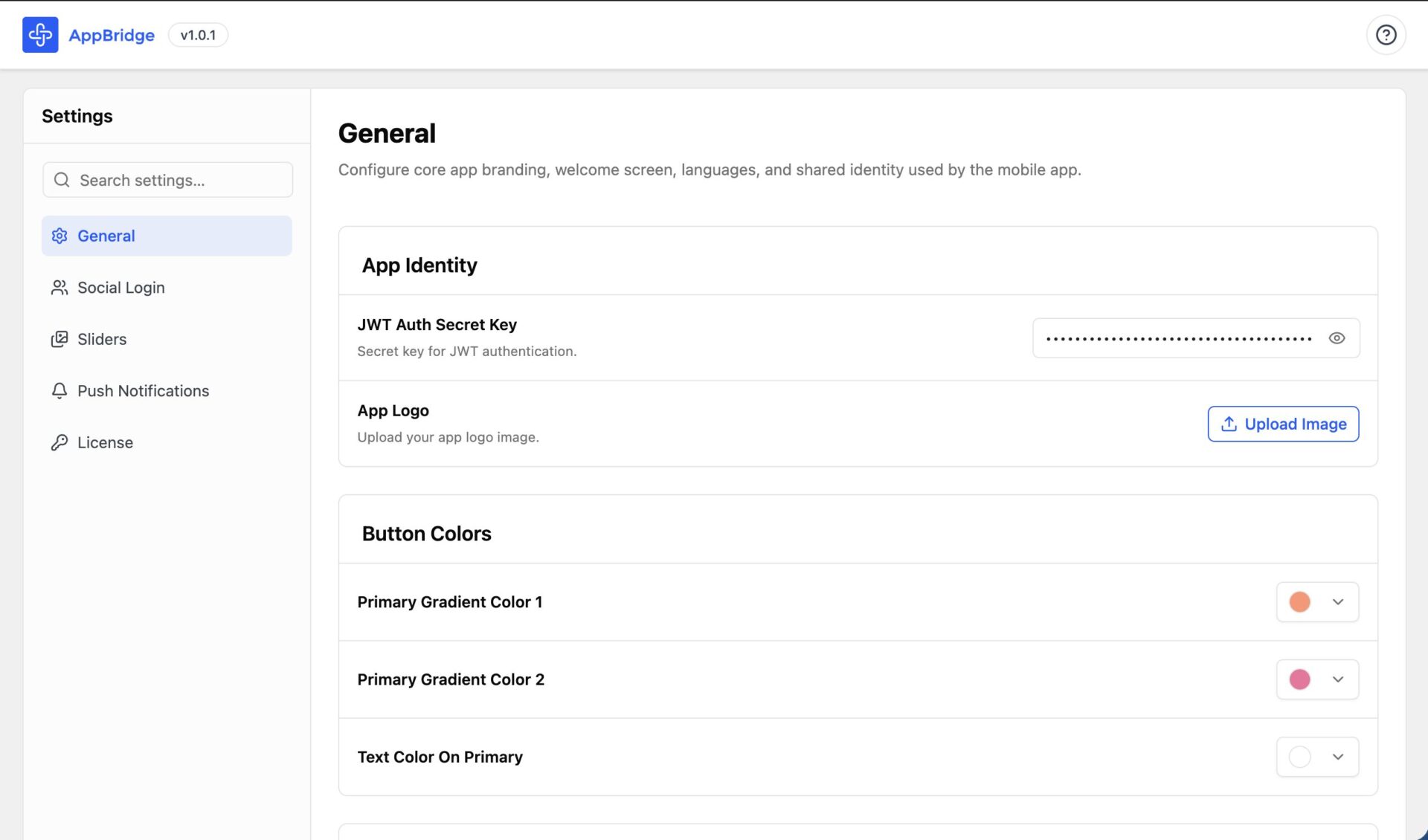Pick the orange Primary Gradient Color 1 swatch

click(x=1299, y=602)
